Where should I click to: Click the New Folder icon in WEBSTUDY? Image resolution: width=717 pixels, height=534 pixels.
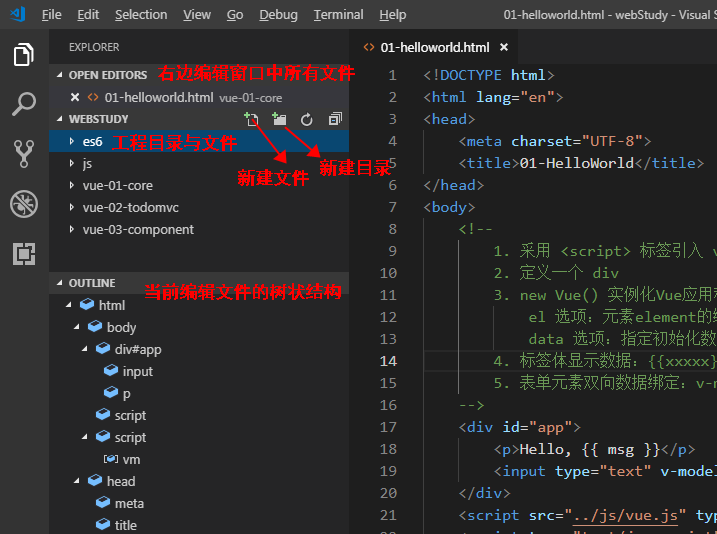click(x=279, y=119)
